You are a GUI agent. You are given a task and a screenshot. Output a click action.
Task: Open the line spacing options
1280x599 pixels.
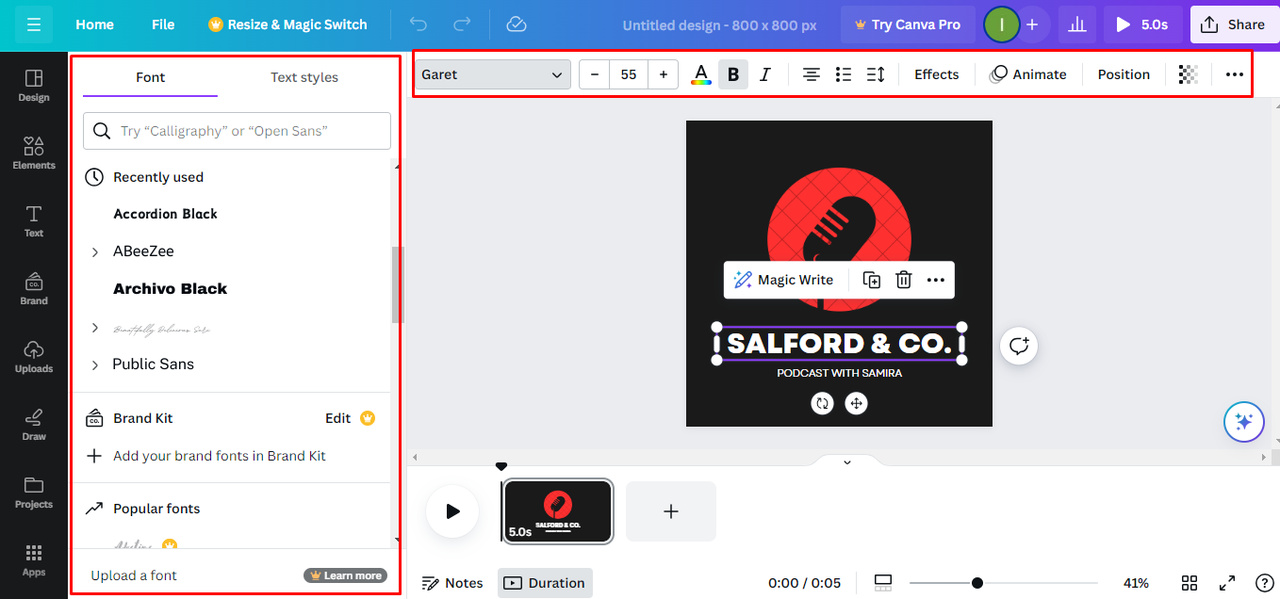pos(875,74)
